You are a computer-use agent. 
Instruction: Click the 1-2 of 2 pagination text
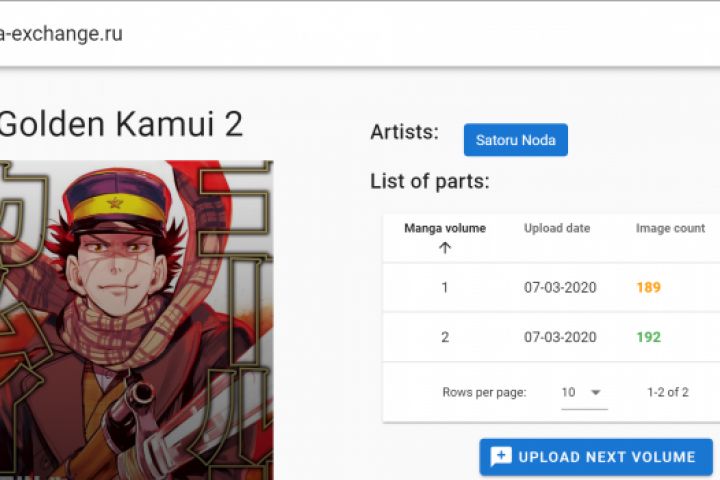[x=667, y=392]
